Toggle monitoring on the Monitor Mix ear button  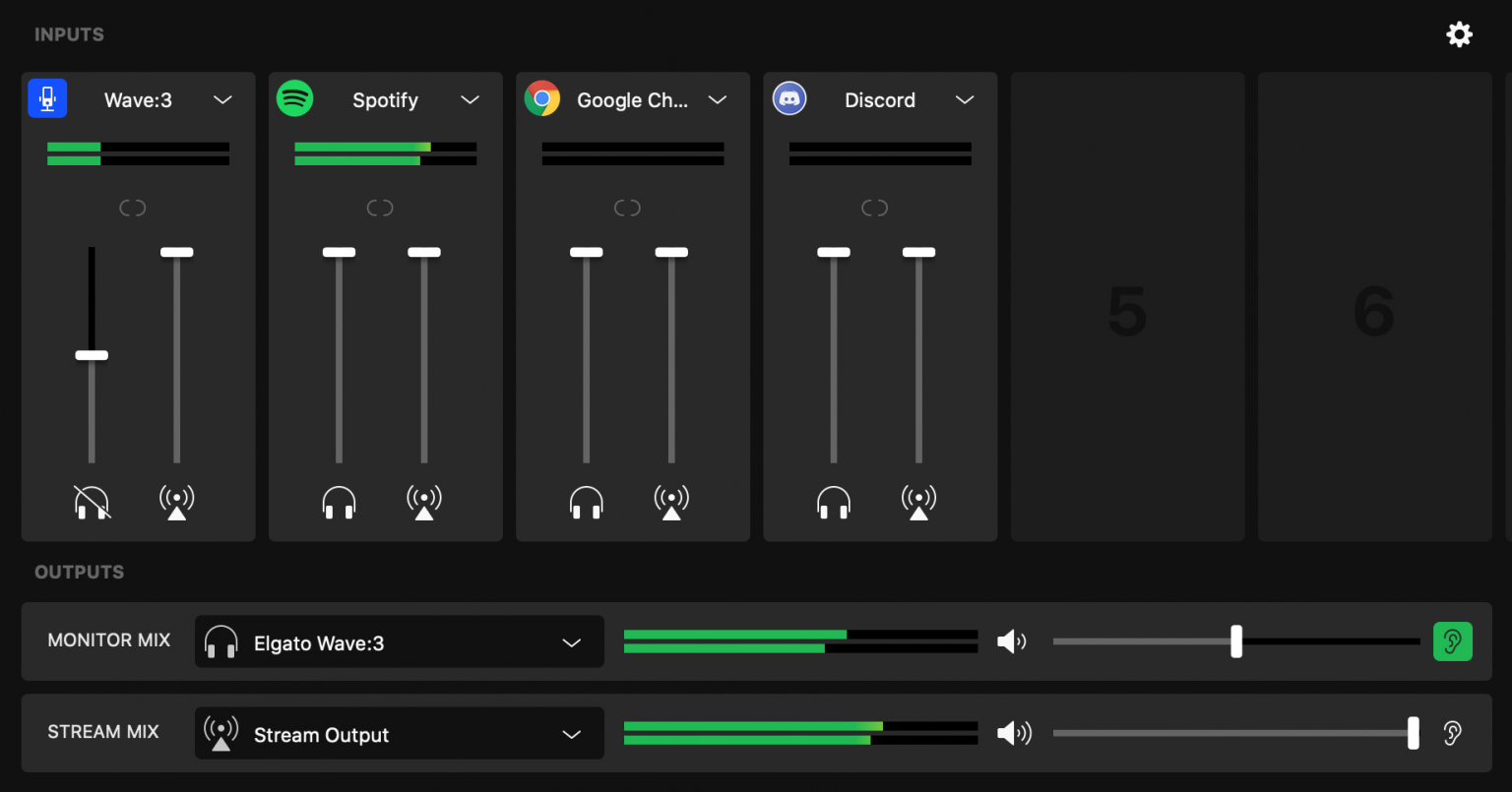(x=1453, y=641)
